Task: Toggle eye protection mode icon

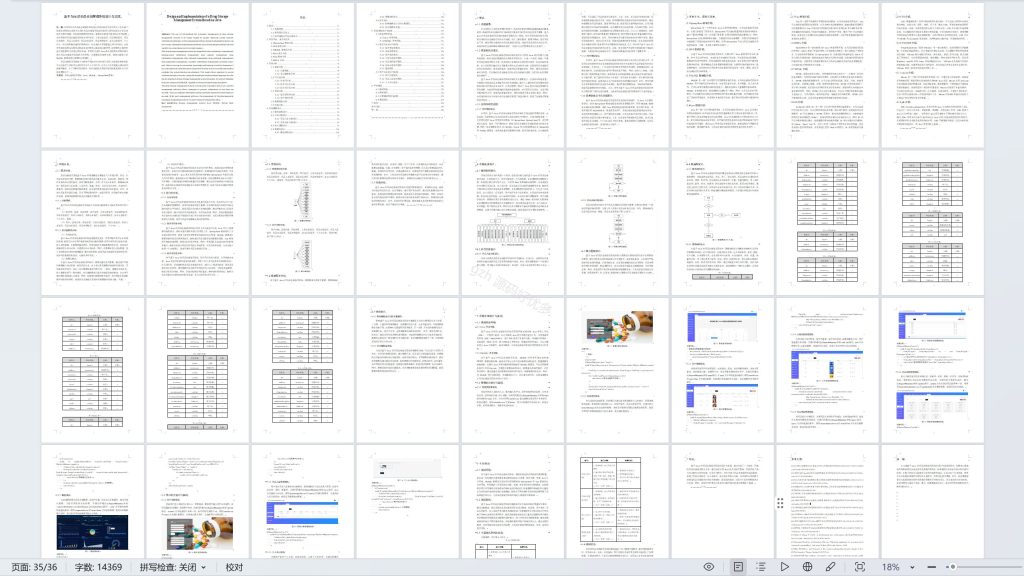Action: tap(709, 567)
